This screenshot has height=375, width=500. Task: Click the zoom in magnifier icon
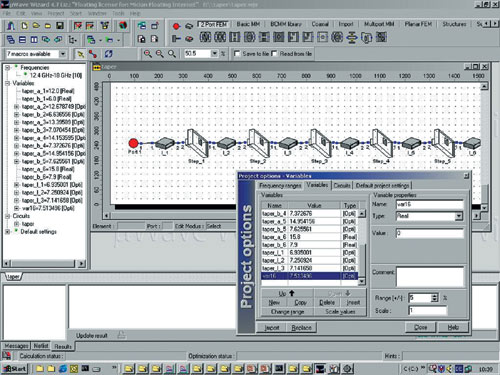[x=148, y=54]
